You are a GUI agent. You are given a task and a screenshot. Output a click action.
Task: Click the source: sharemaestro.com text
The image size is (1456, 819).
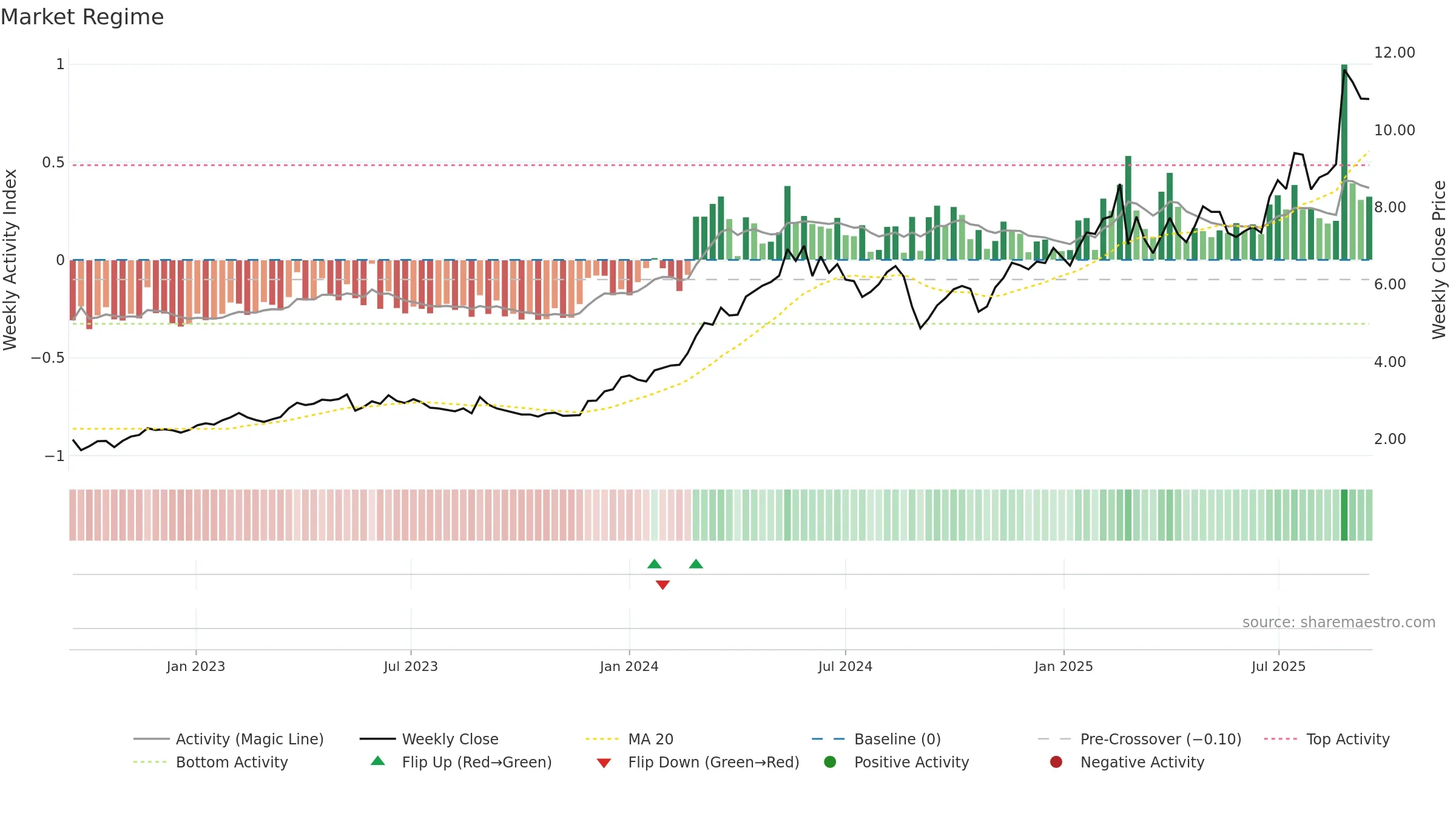pyautogui.click(x=1339, y=622)
